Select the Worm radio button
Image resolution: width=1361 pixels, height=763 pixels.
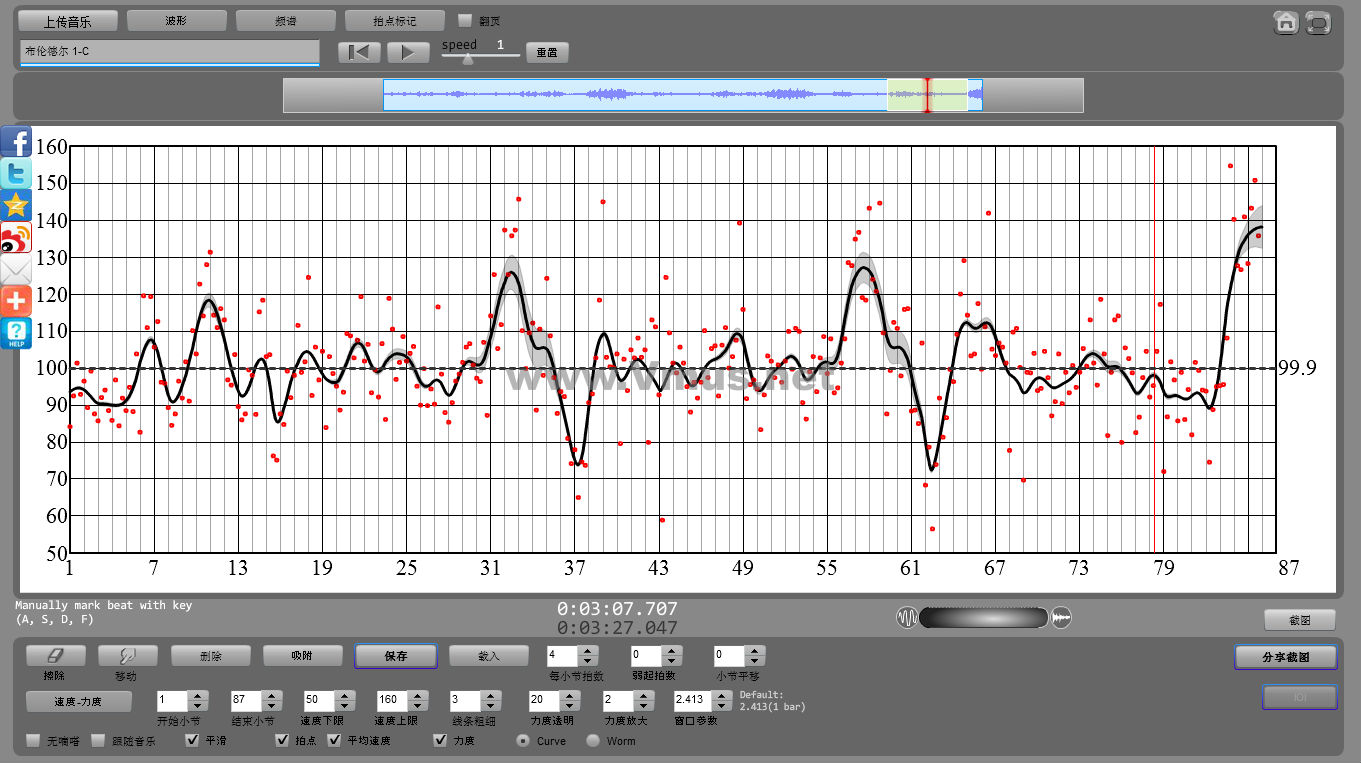593,741
